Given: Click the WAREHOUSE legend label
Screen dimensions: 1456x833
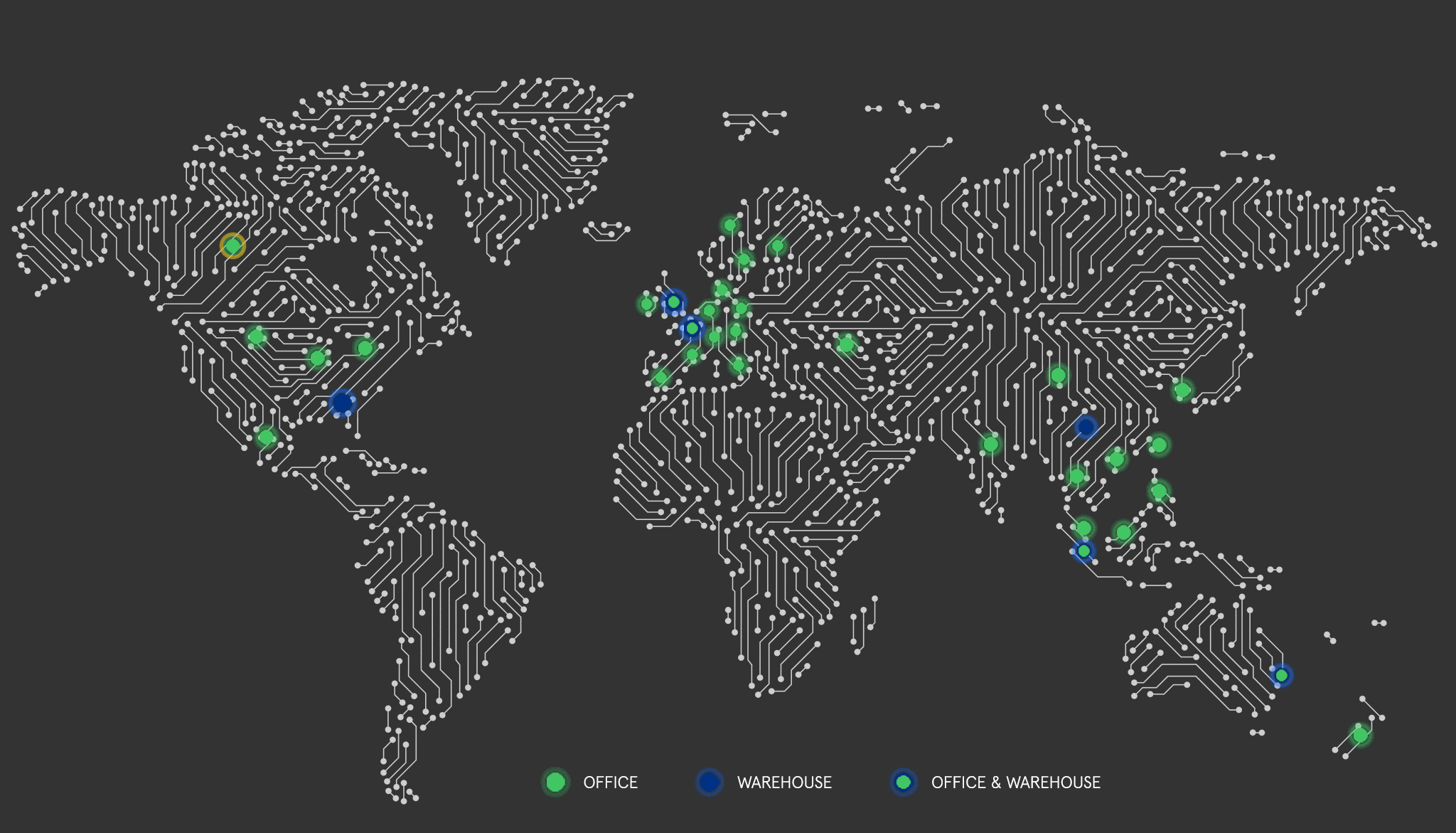Looking at the screenshot, I should point(784,782).
